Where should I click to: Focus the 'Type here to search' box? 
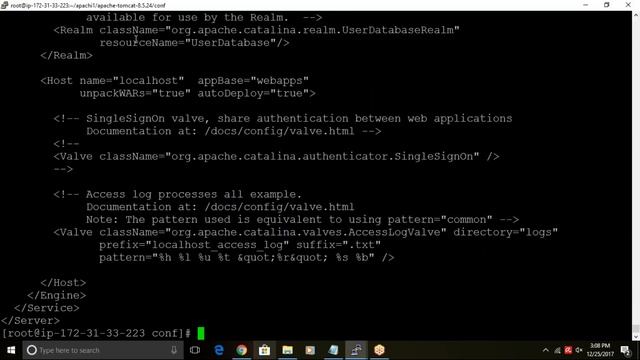point(103,350)
